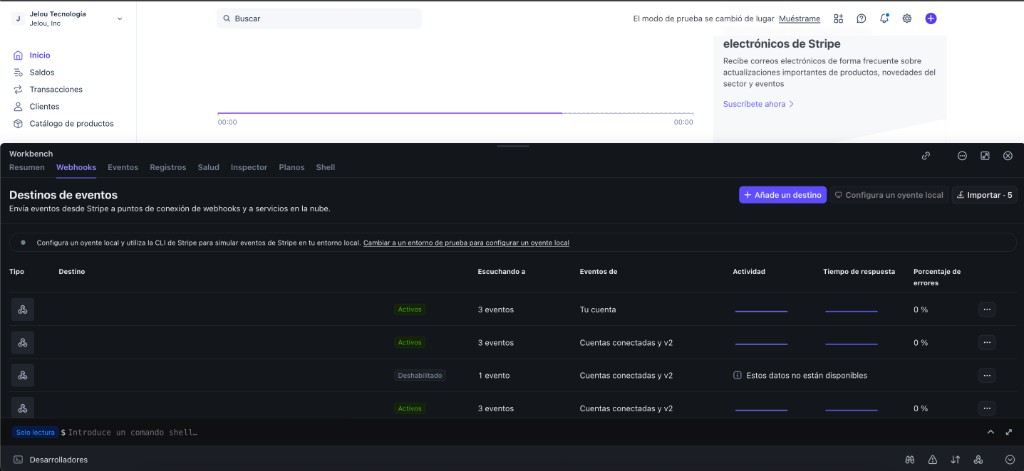Click the Añade un destino button
The height and width of the screenshot is (471, 1024).
click(x=782, y=195)
